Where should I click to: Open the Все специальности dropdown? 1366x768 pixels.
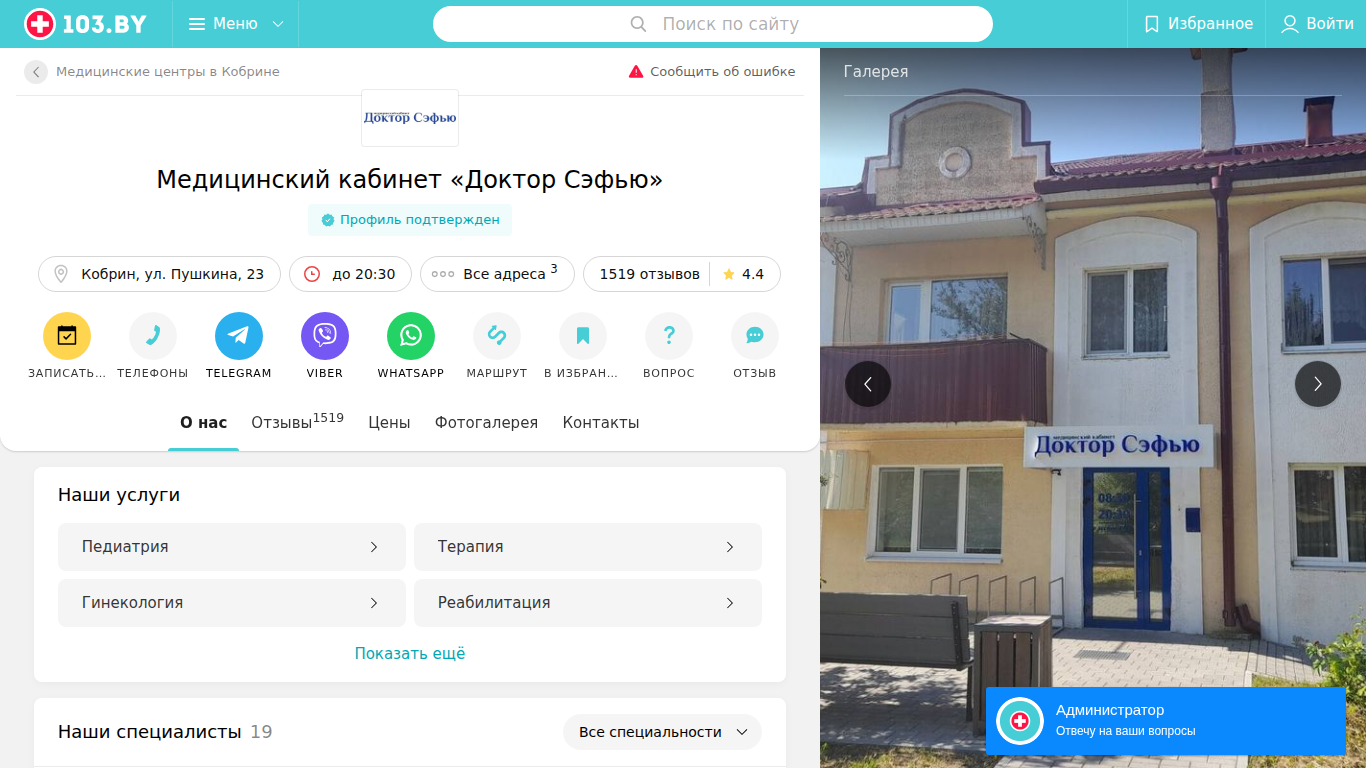point(662,732)
